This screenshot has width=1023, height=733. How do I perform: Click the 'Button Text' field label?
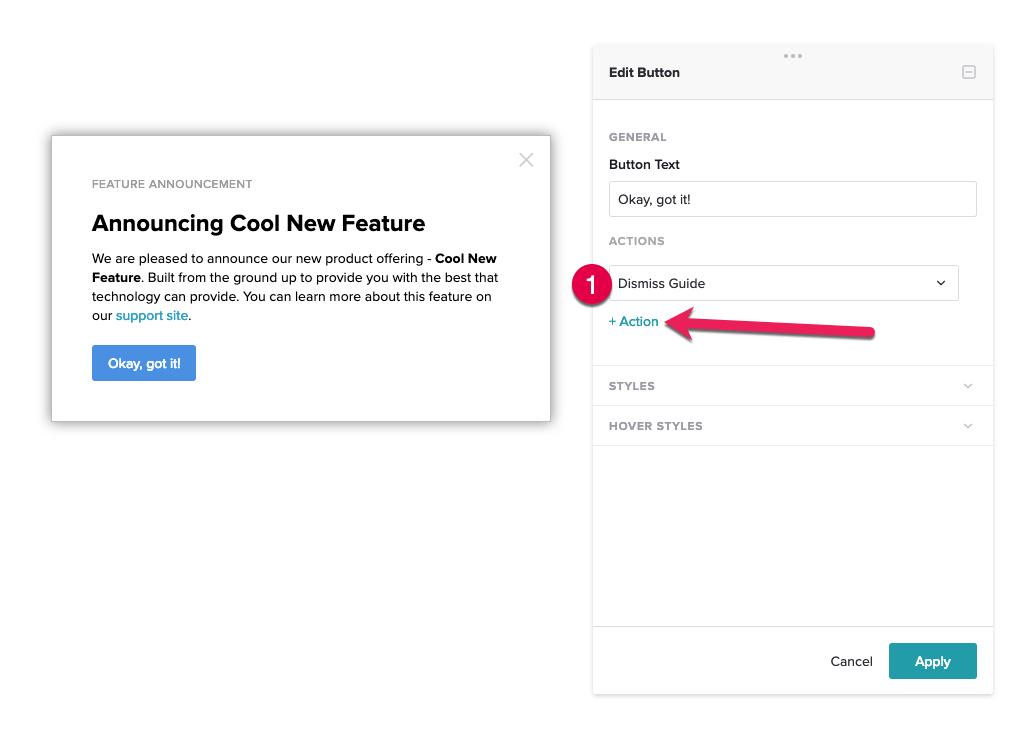pyautogui.click(x=644, y=164)
